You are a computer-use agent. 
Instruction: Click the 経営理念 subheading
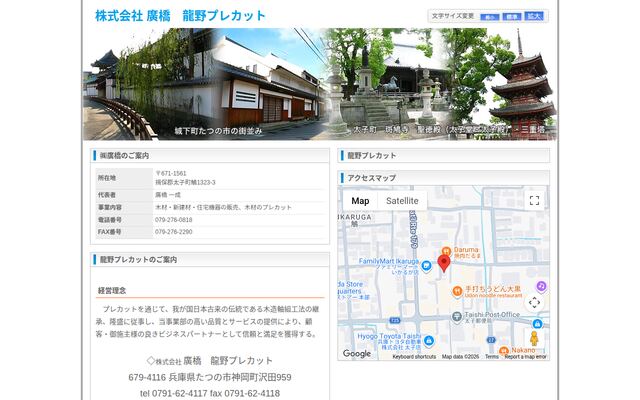tap(112, 291)
